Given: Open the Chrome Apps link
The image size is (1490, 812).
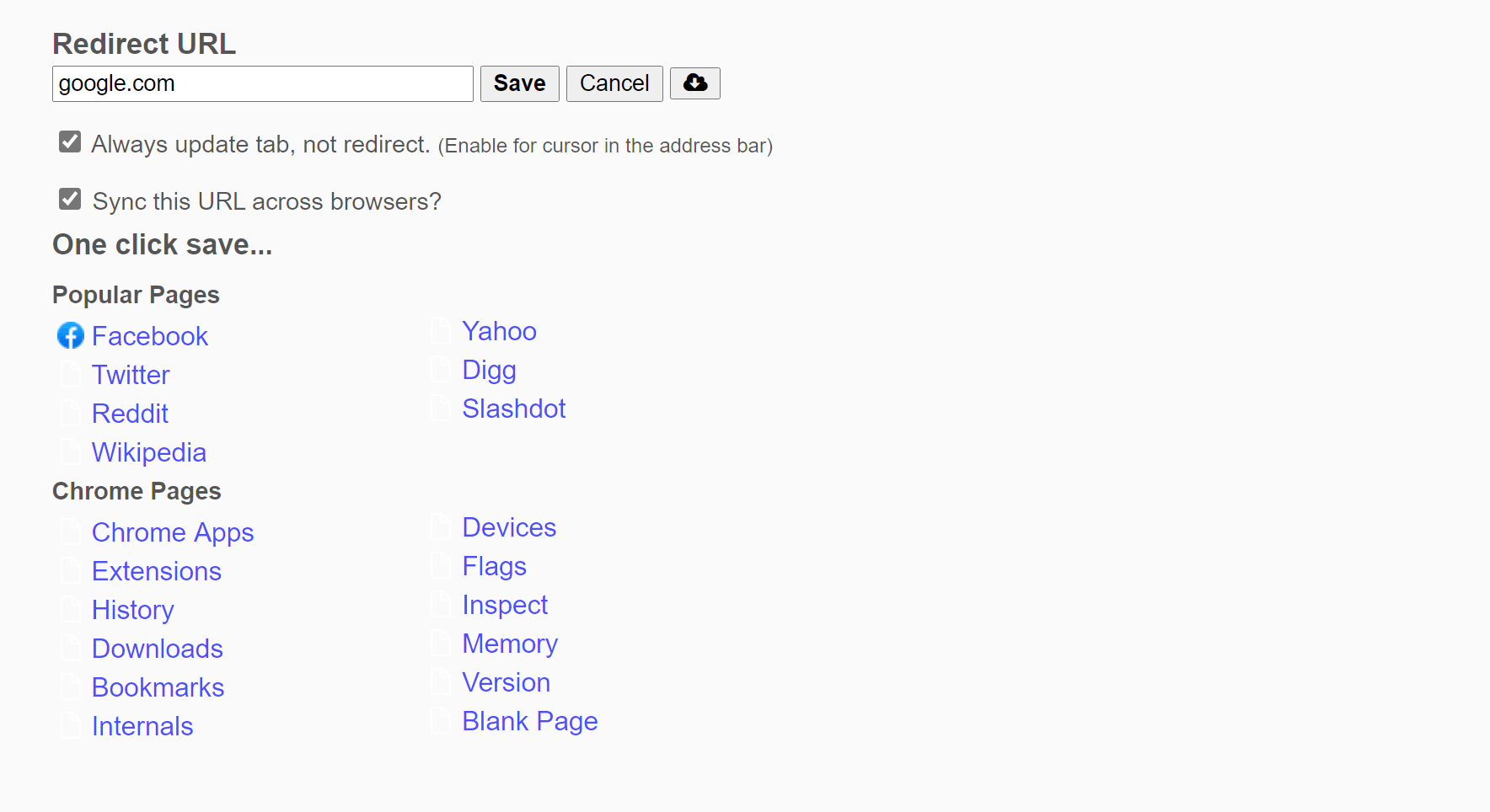Looking at the screenshot, I should 173,532.
